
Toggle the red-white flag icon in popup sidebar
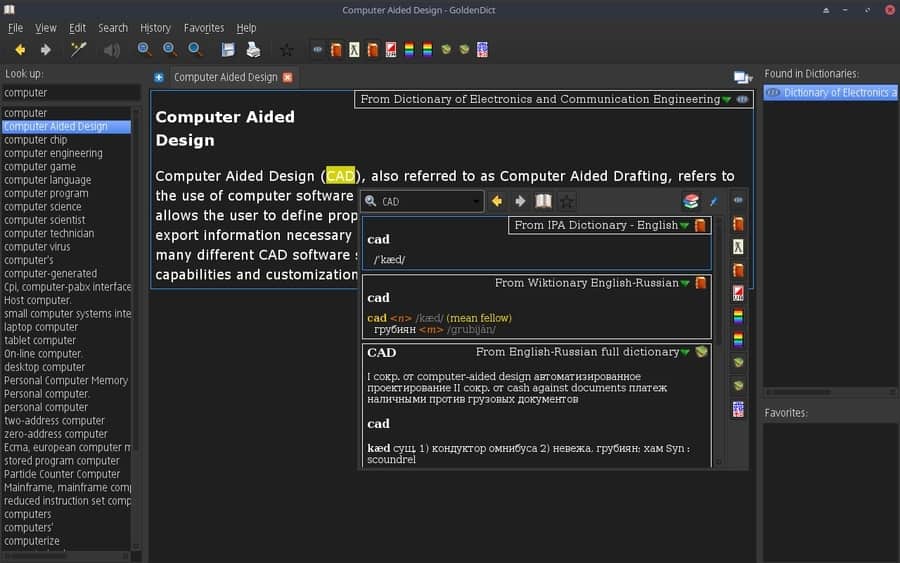coord(738,293)
